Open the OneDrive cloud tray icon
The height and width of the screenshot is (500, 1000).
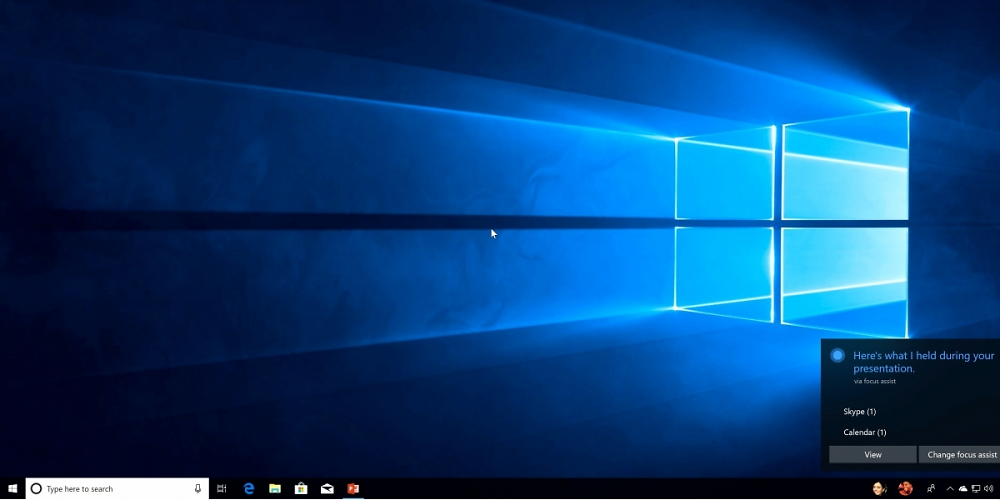click(963, 489)
